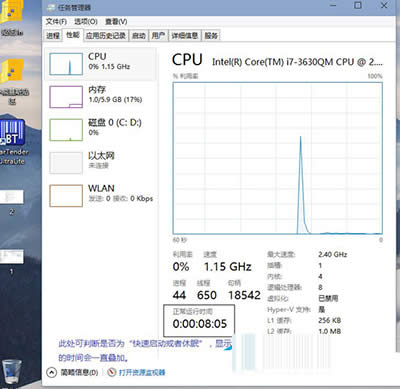Image resolution: width=400 pixels, height=389 pixels.
Task: Click the main CPU utilization graph
Action: click(278, 158)
